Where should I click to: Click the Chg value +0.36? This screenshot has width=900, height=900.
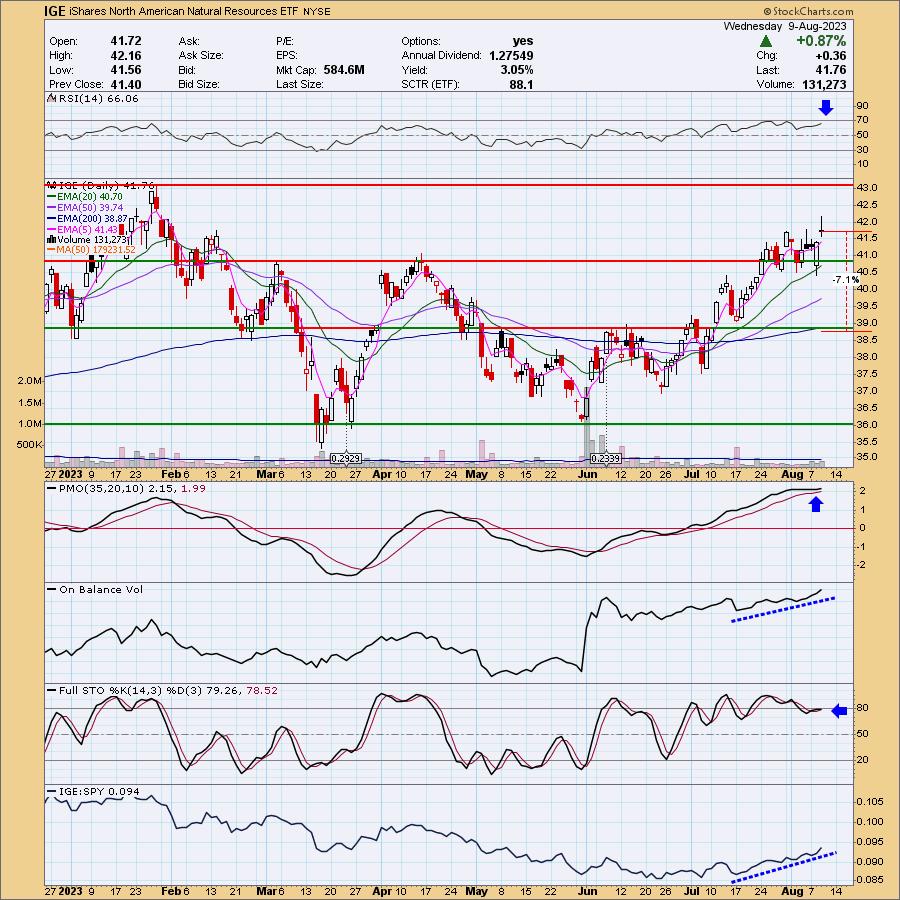pos(831,56)
